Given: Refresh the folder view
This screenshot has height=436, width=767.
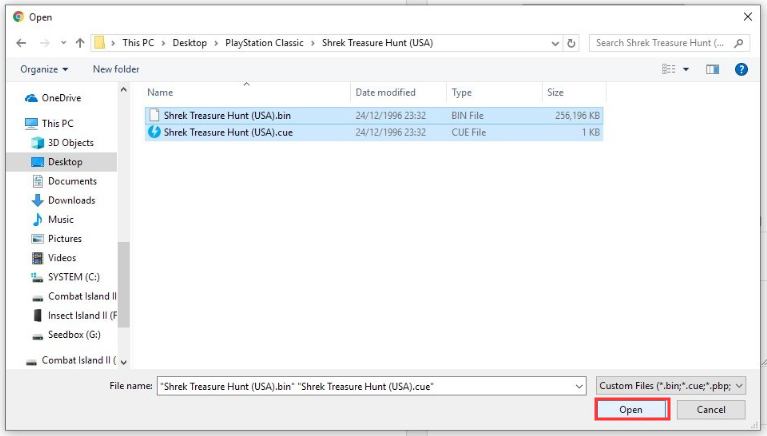Looking at the screenshot, I should point(571,43).
